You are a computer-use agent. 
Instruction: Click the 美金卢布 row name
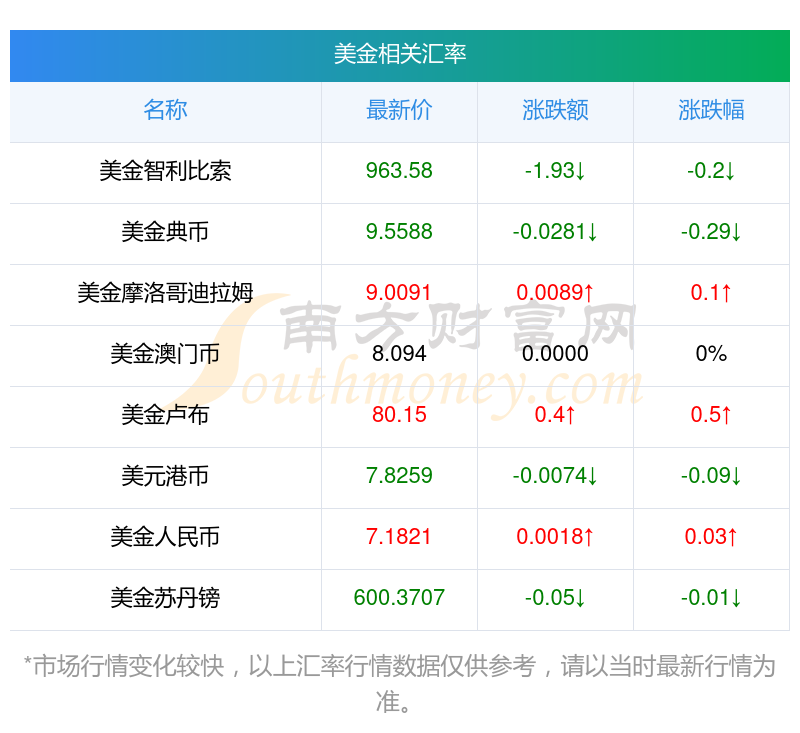click(165, 415)
